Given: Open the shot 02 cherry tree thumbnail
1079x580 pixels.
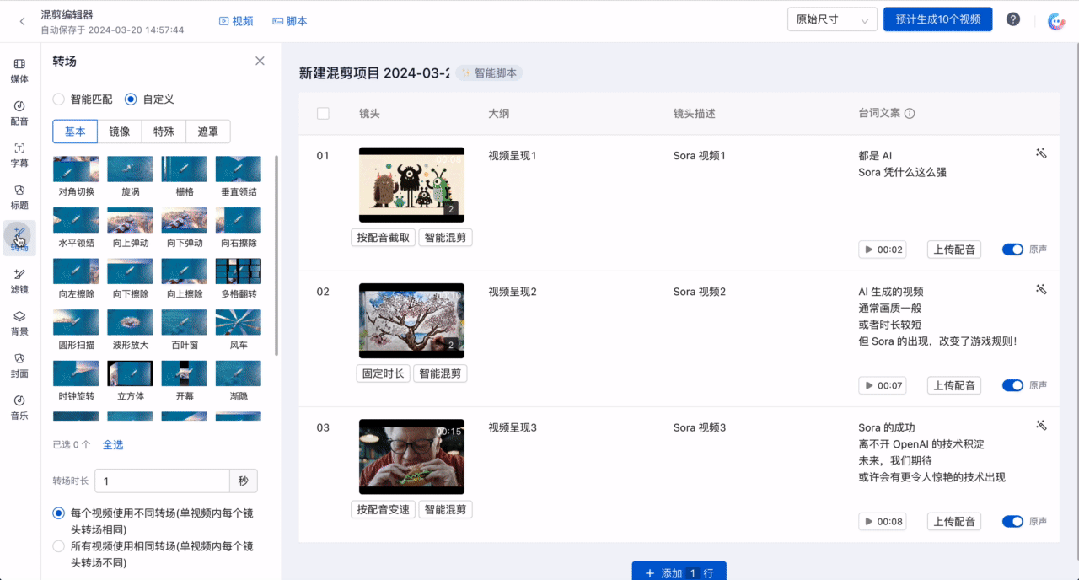Looking at the screenshot, I should point(412,321).
